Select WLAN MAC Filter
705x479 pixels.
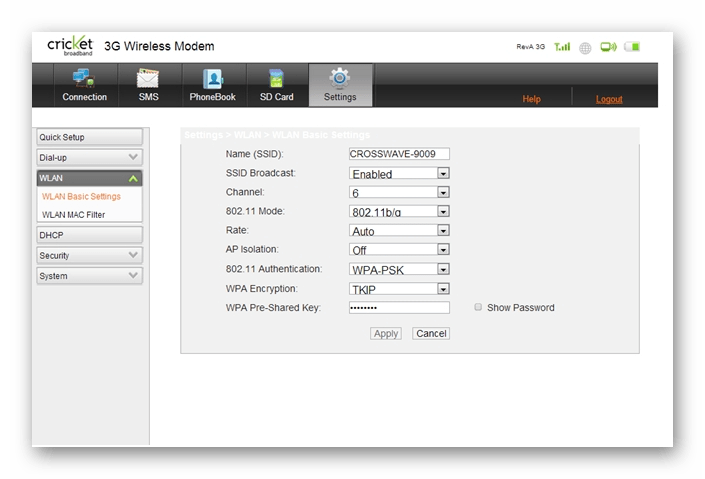pyautogui.click(x=73, y=215)
